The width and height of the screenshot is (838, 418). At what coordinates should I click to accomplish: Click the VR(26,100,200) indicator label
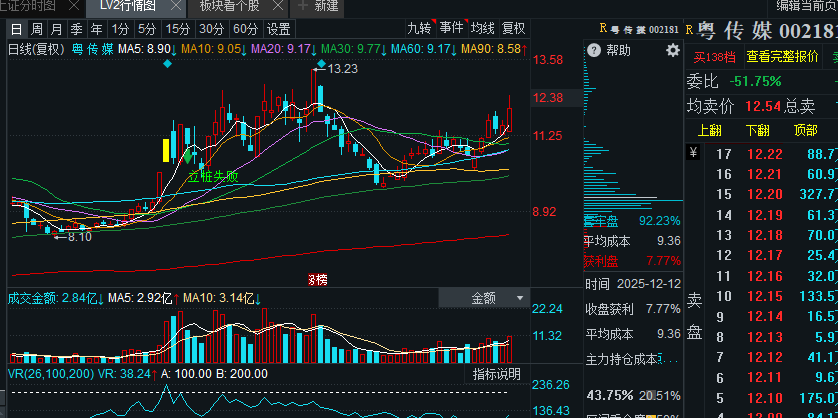(51, 374)
